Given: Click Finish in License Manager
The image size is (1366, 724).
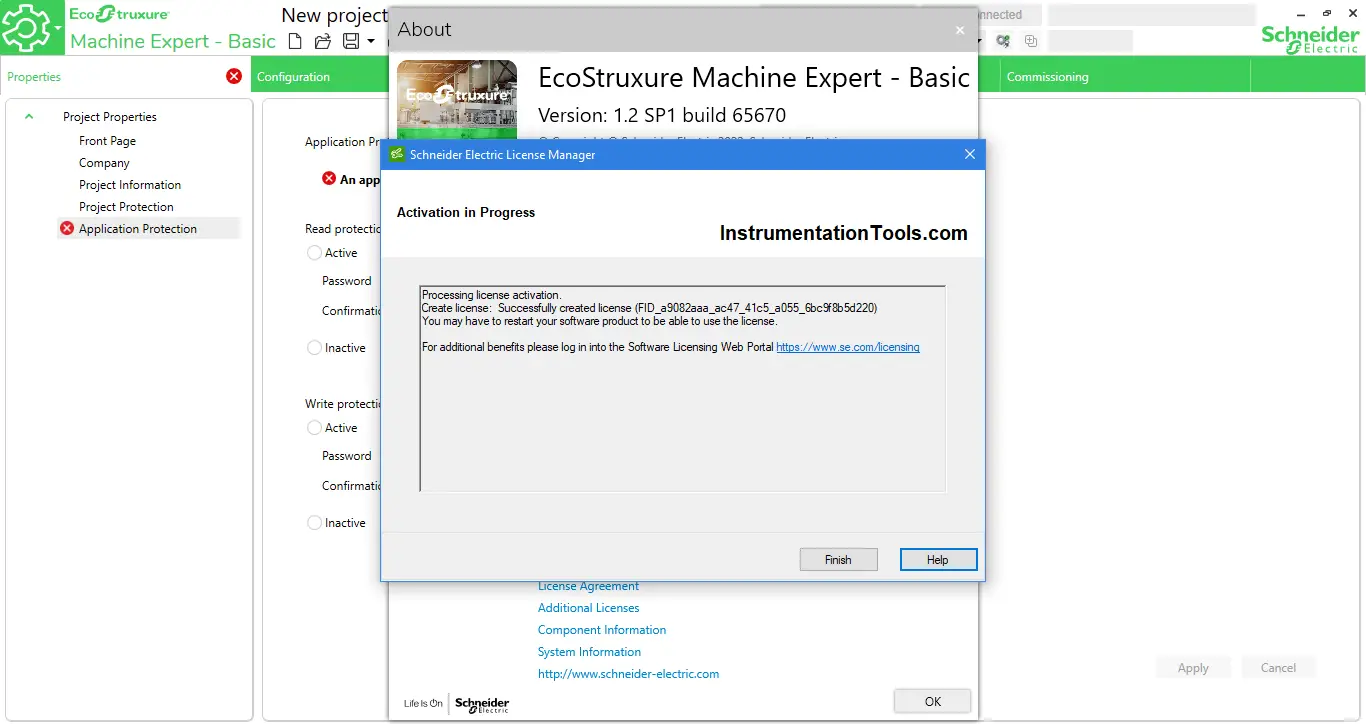Looking at the screenshot, I should [838, 560].
